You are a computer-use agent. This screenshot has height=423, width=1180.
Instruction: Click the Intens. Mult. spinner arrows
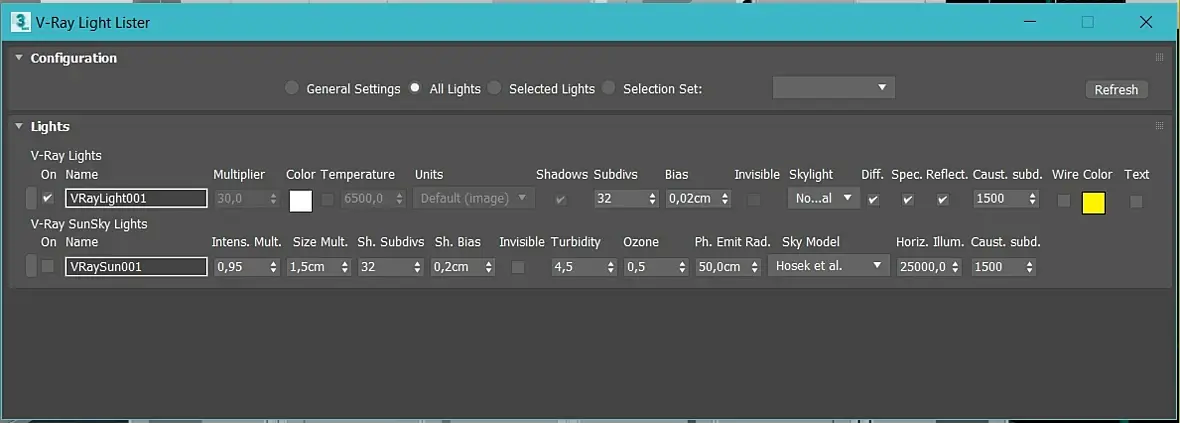[273, 266]
